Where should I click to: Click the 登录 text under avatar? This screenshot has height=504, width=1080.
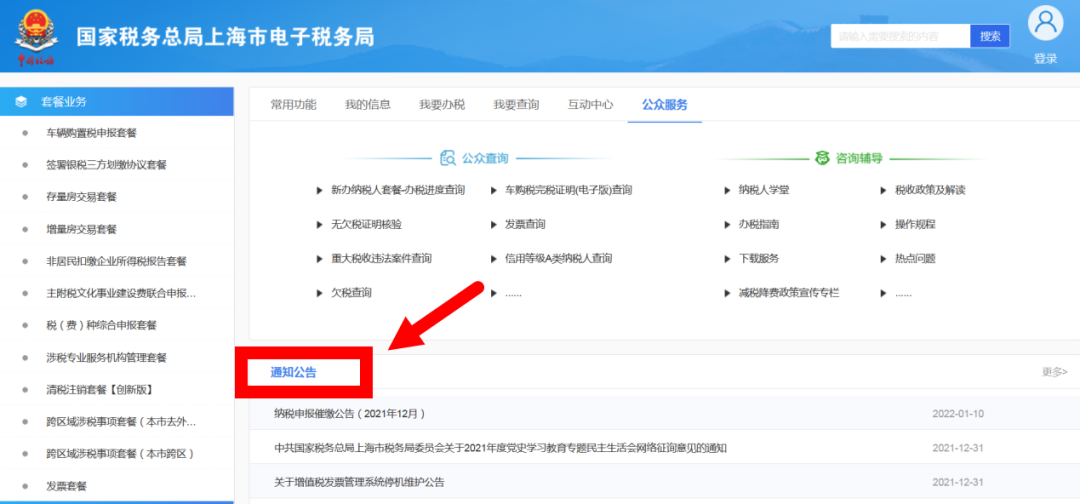1045,59
